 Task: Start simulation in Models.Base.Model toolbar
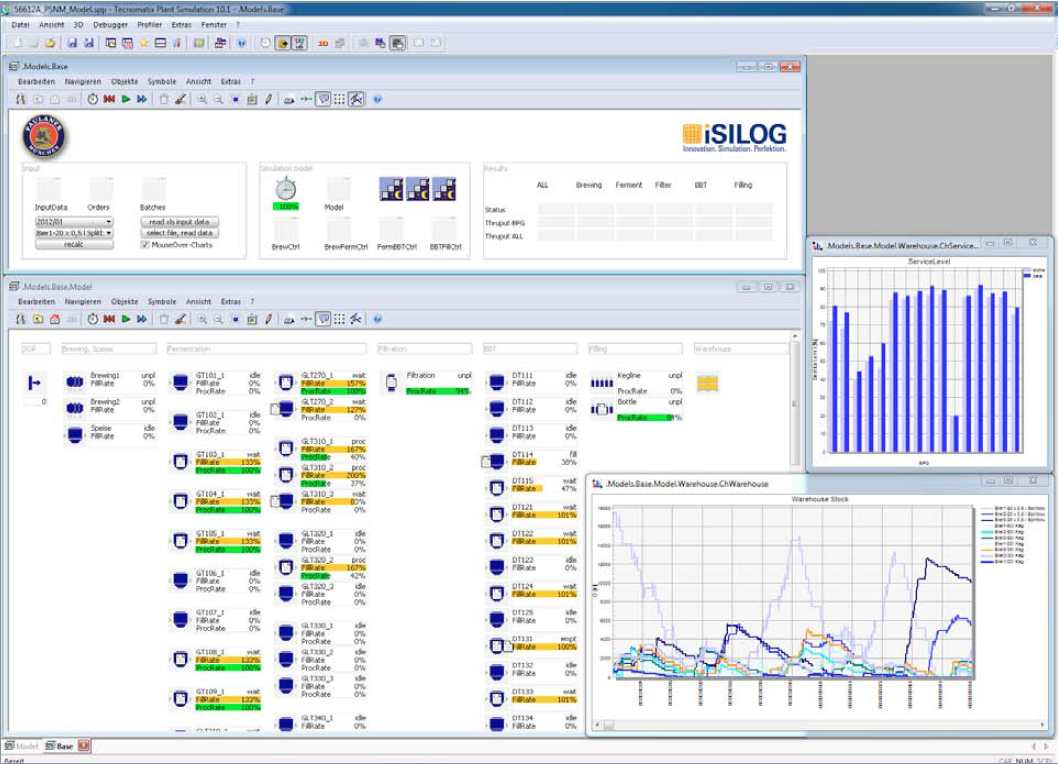pyautogui.click(x=126, y=319)
